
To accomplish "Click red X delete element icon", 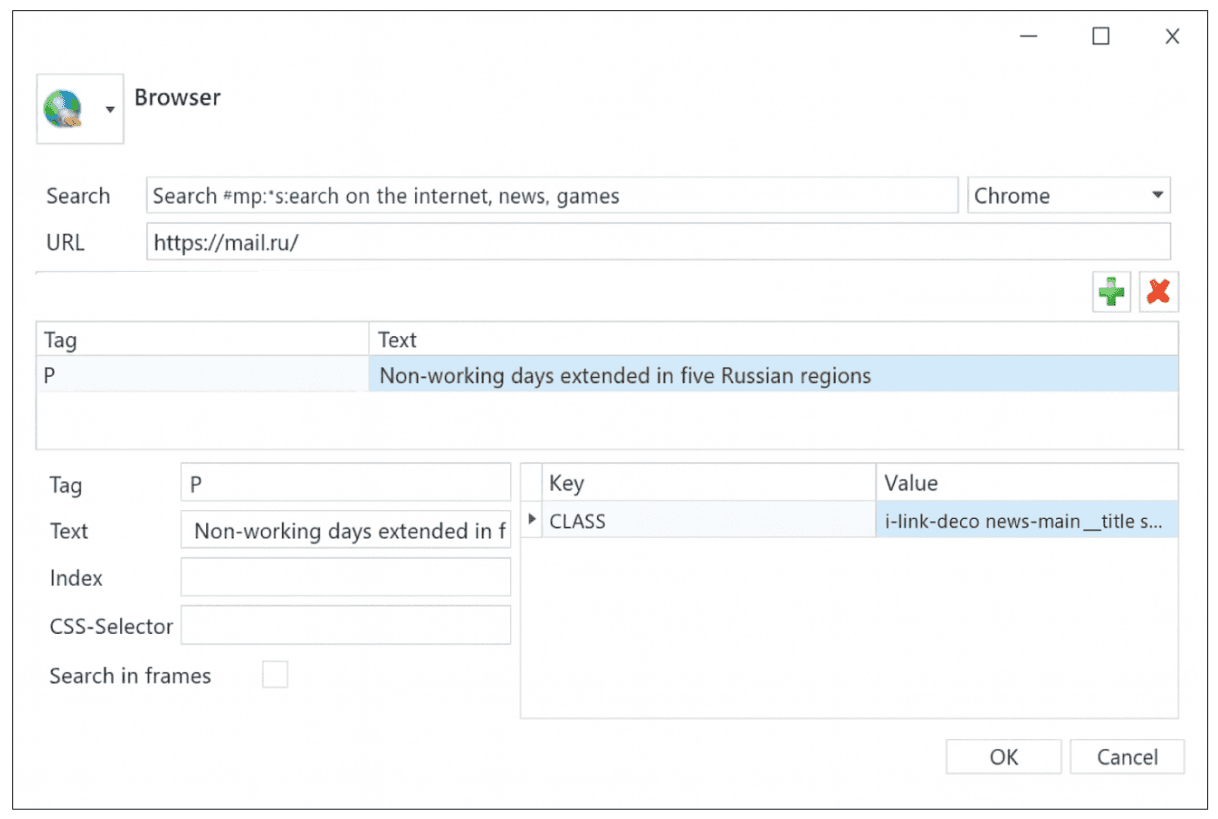I will [x=1158, y=293].
